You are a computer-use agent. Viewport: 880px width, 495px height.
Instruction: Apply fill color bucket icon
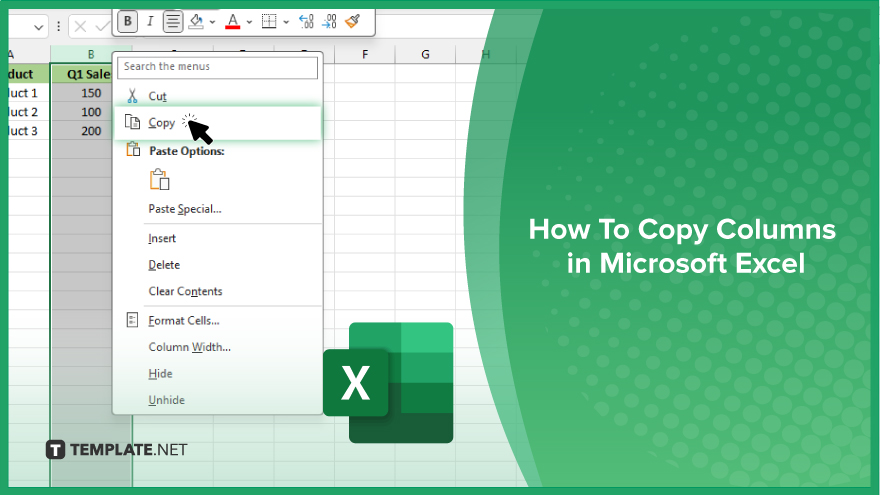pyautogui.click(x=196, y=22)
